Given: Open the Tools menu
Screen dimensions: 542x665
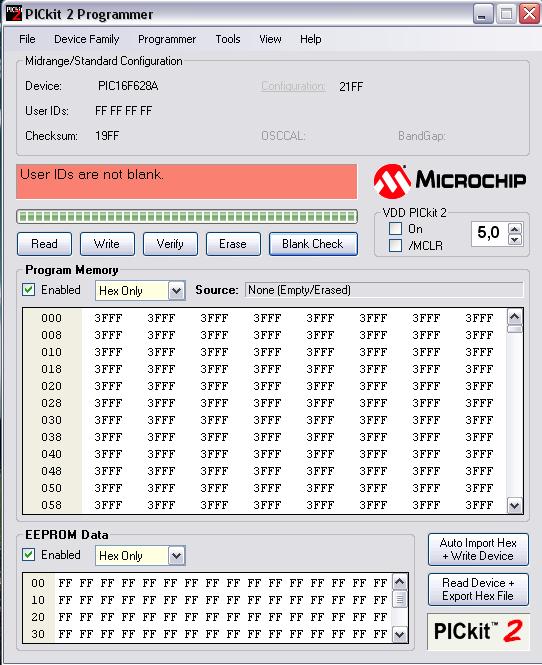Looking at the screenshot, I should [x=228, y=39].
